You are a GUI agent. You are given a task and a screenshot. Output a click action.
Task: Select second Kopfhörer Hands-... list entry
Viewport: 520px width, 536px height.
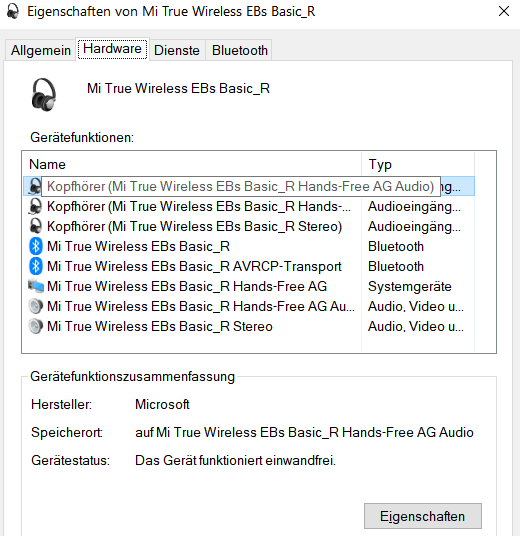coord(249,206)
